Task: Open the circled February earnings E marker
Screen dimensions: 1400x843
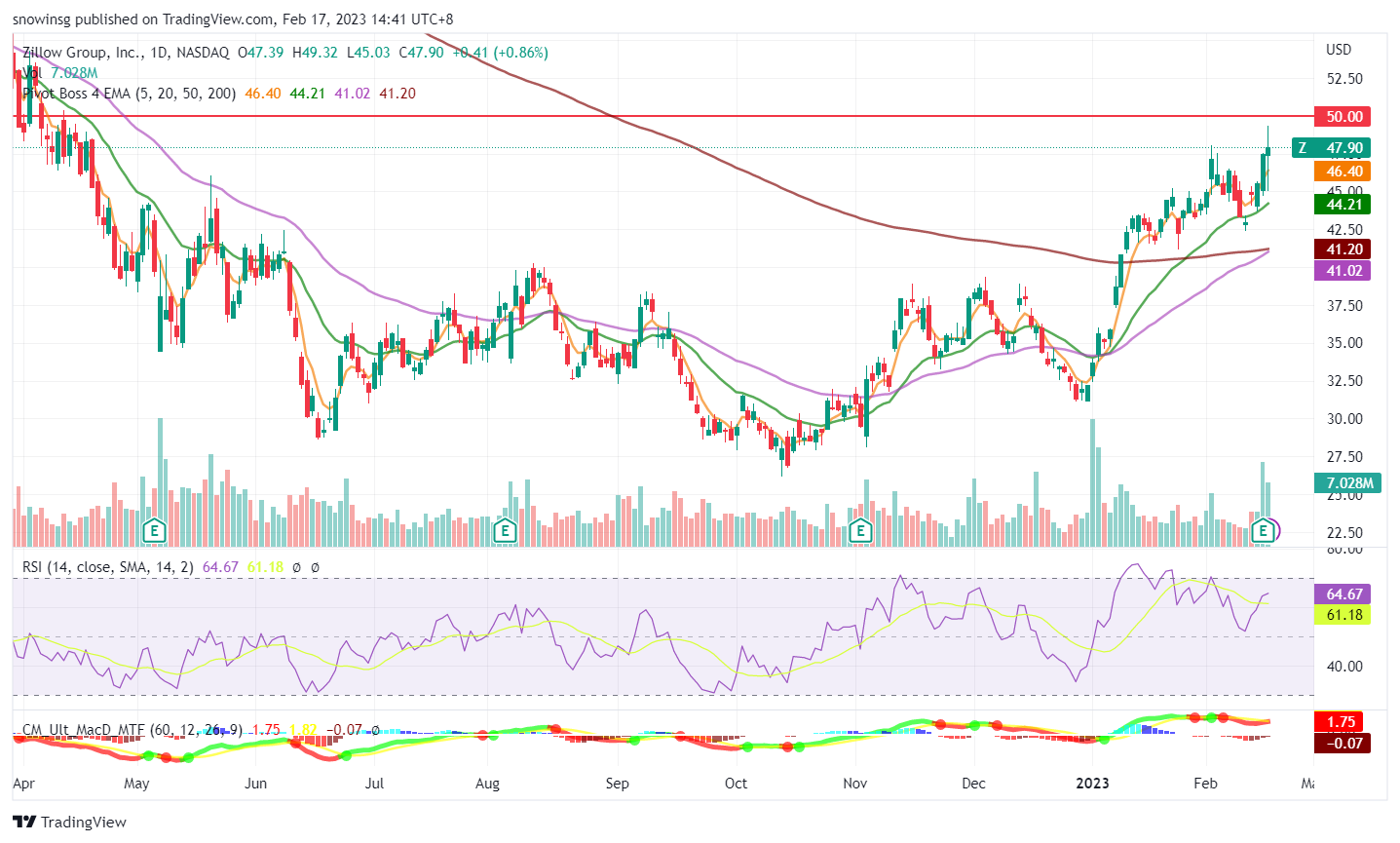Action: click(1264, 530)
